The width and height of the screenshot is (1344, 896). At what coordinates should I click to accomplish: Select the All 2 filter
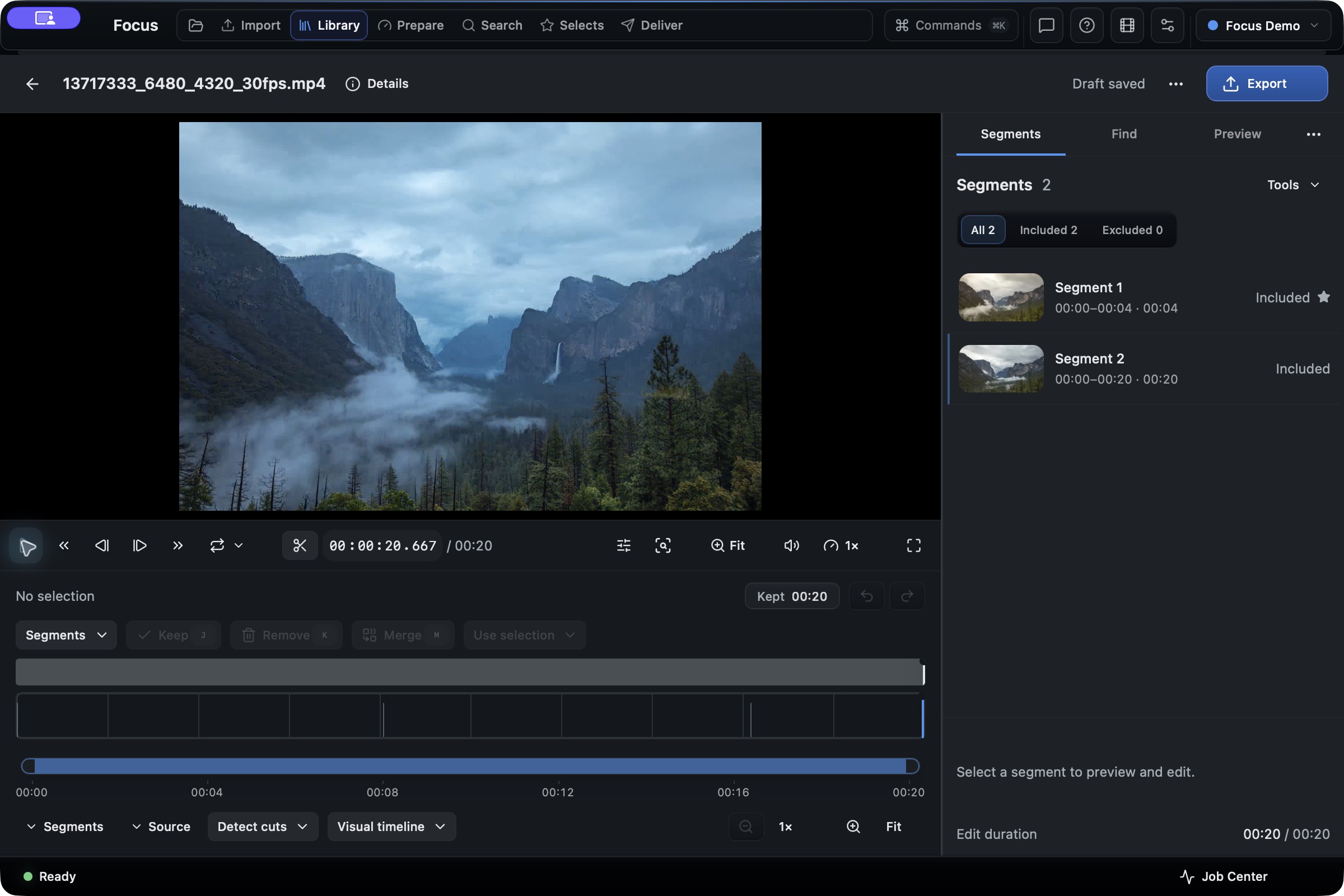coord(983,230)
